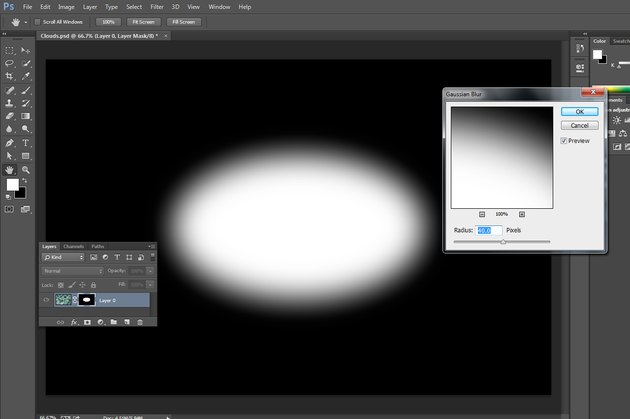Viewport: 630px width, 419px height.
Task: Open the Opacity slider dropdown
Action: coord(150,271)
